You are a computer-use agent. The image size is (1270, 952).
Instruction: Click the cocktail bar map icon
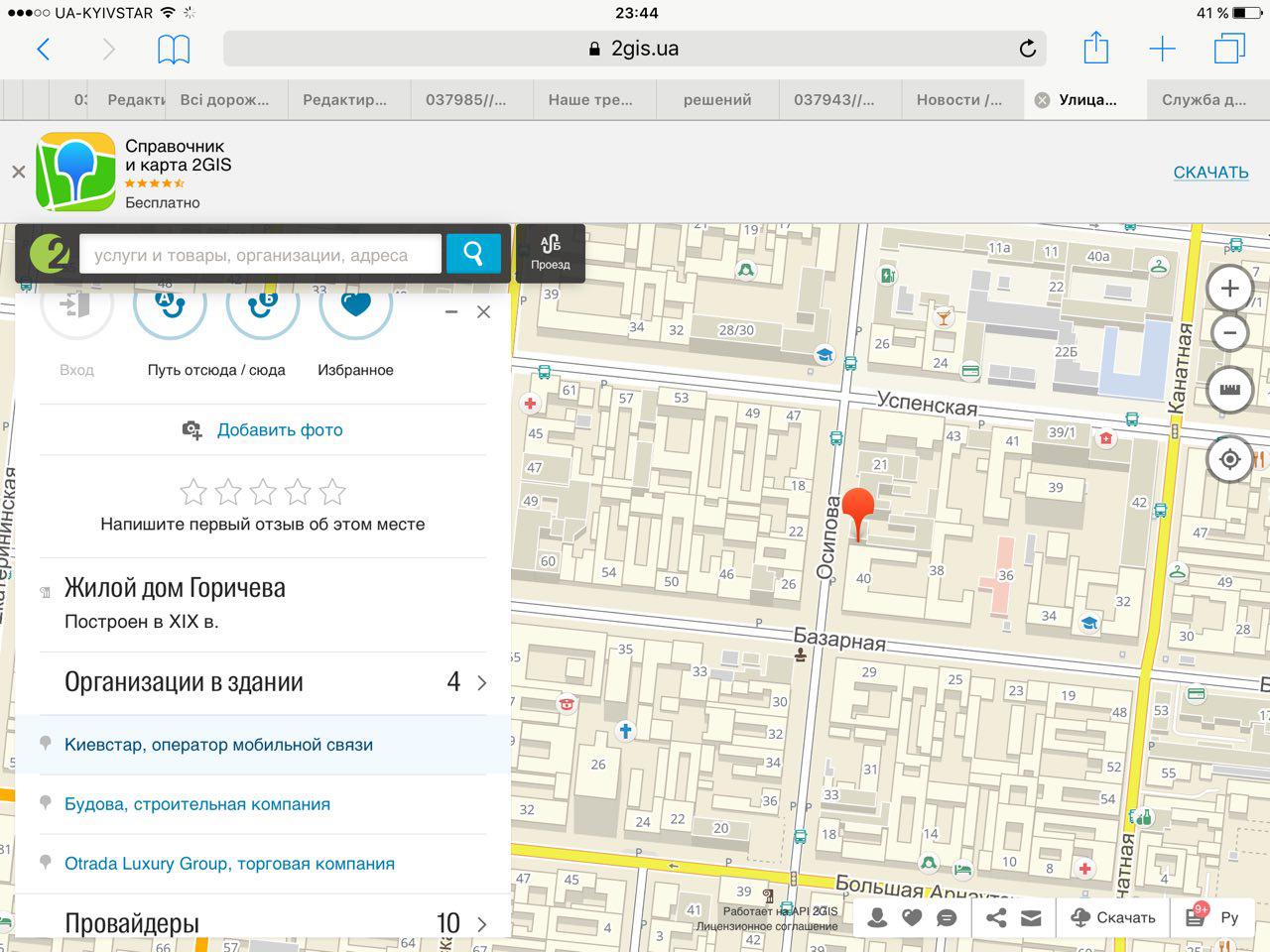click(x=943, y=317)
